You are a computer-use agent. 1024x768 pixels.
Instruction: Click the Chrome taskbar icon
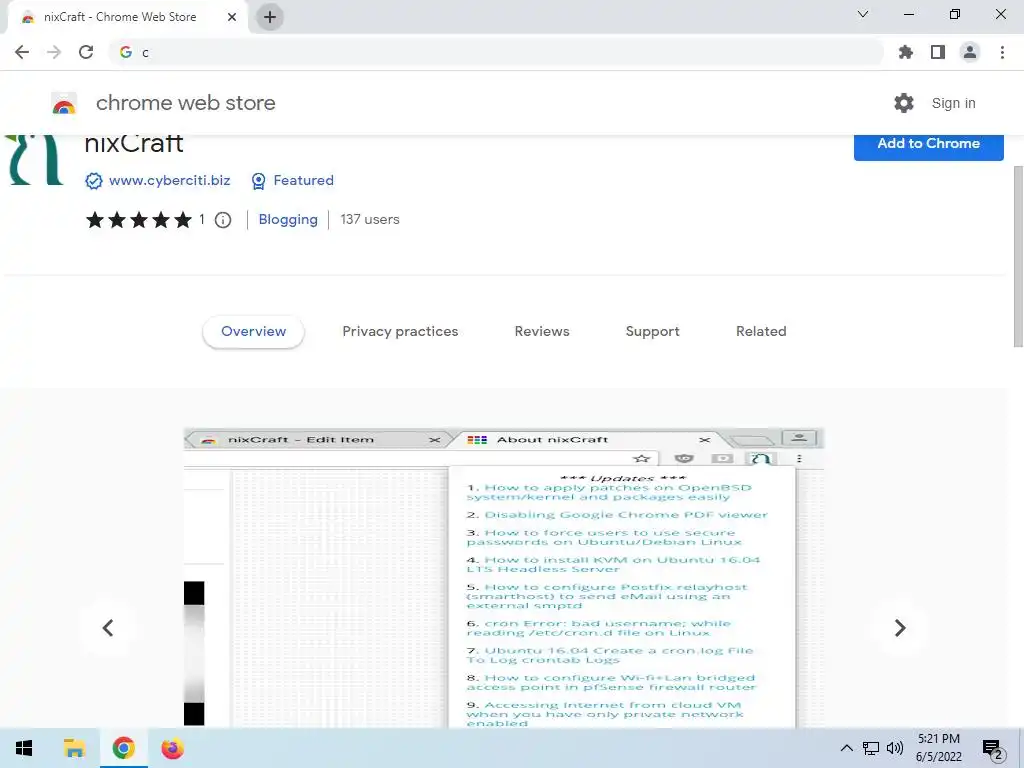(x=123, y=748)
